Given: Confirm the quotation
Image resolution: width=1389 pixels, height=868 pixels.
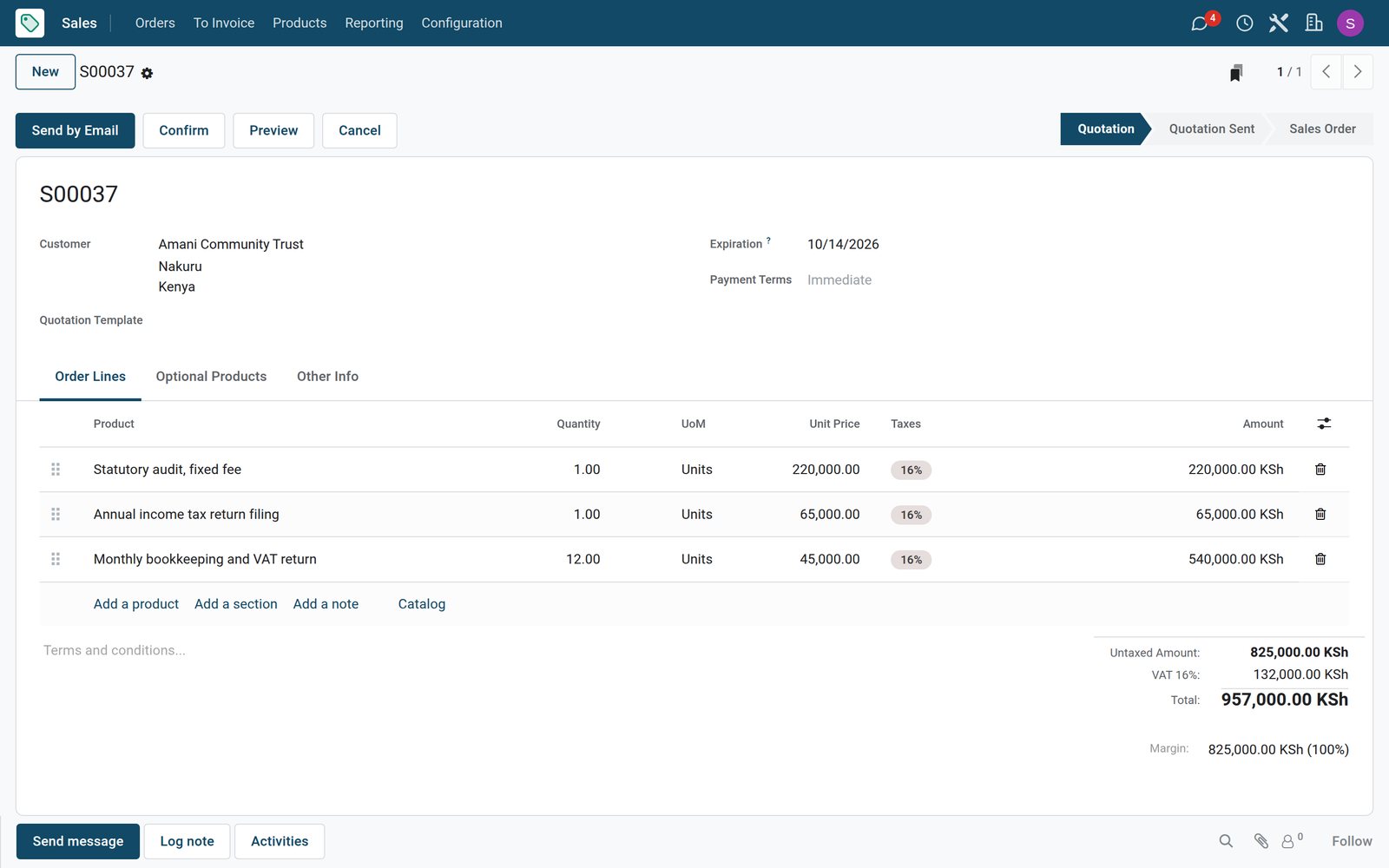Looking at the screenshot, I should point(184,130).
